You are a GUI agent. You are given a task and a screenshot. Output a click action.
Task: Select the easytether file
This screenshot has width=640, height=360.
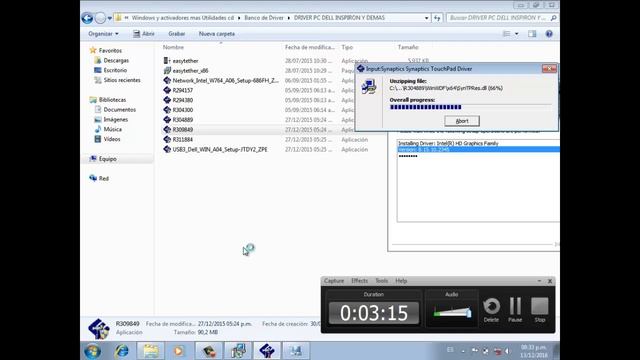181,61
